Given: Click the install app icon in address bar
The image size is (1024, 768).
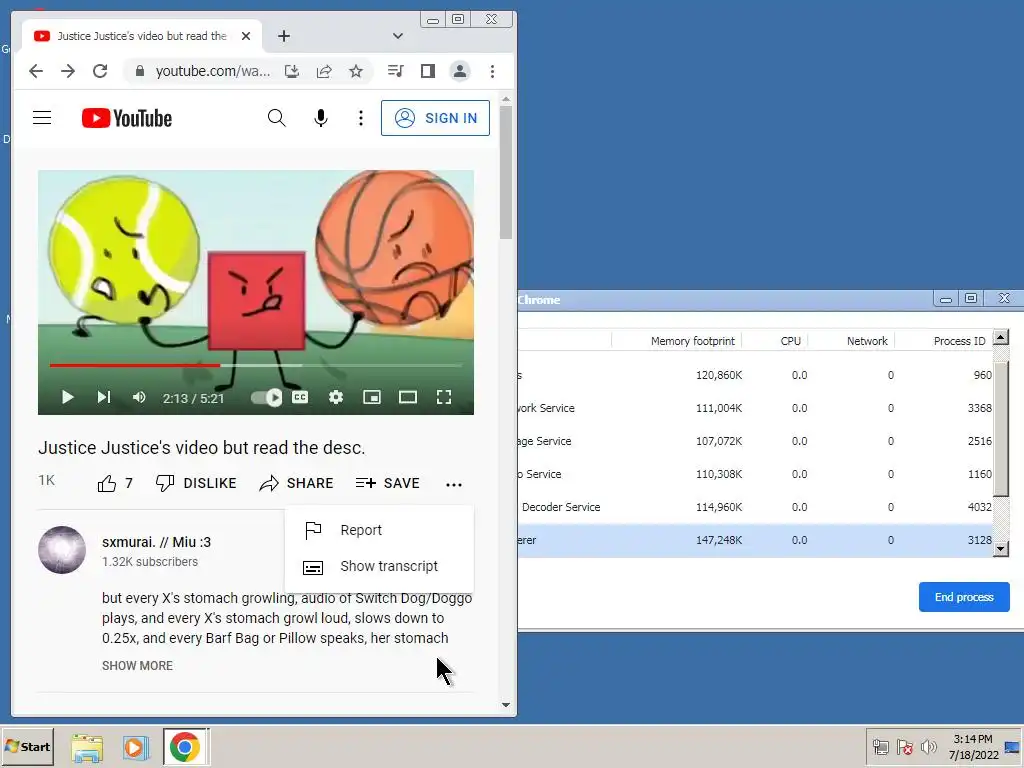Looking at the screenshot, I should tap(292, 71).
